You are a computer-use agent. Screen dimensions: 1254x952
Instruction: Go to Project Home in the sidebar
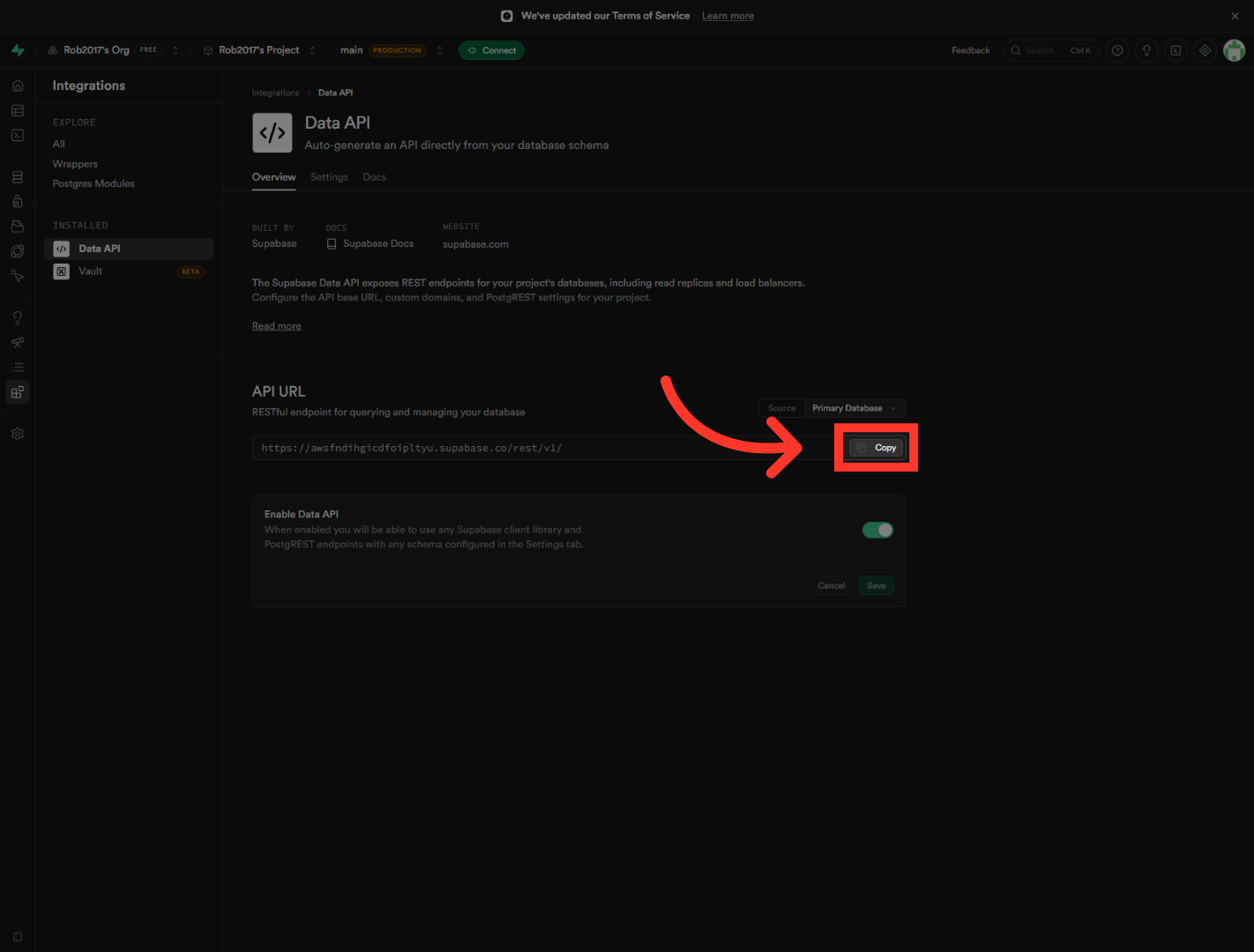coord(18,86)
